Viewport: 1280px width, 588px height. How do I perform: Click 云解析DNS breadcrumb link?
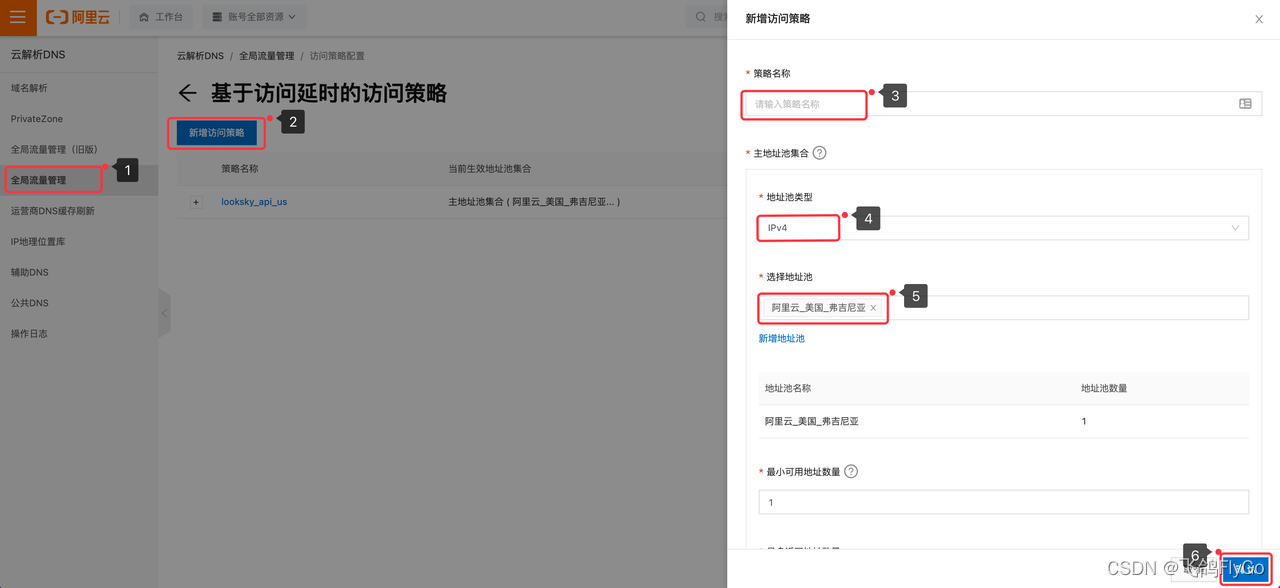point(200,56)
